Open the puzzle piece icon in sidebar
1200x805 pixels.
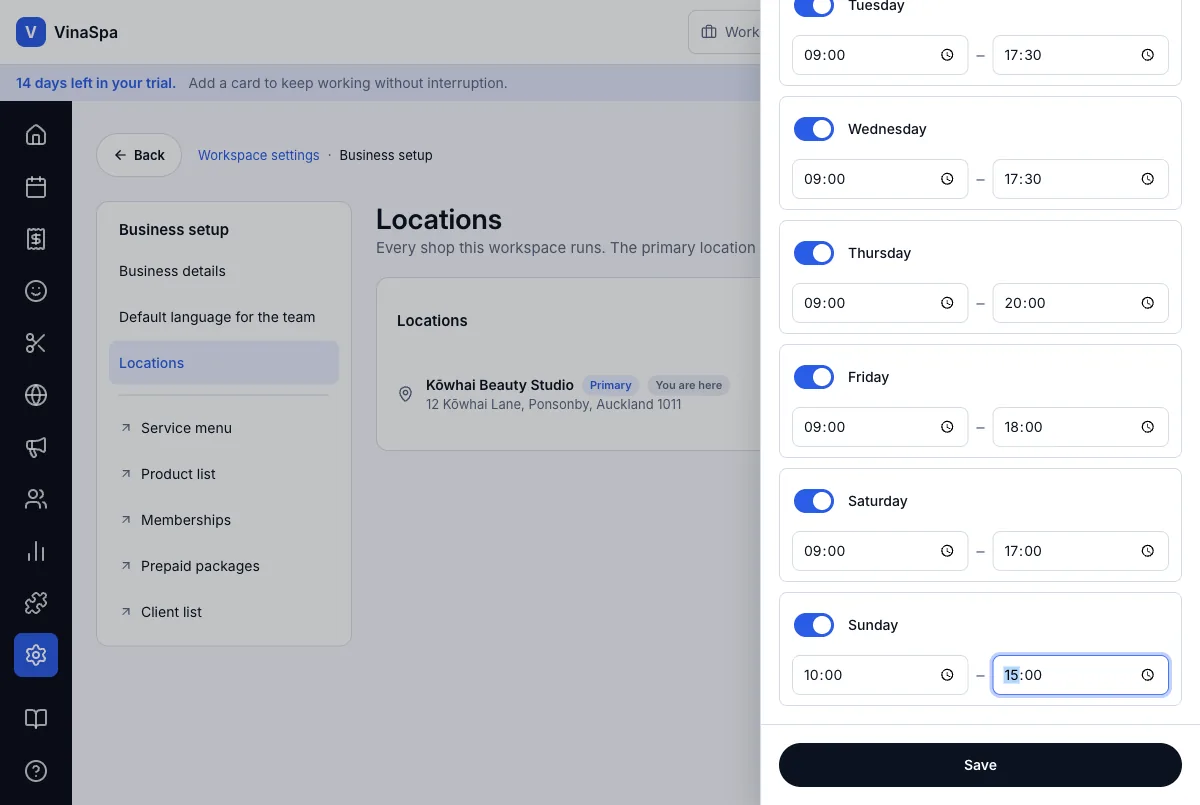click(36, 603)
